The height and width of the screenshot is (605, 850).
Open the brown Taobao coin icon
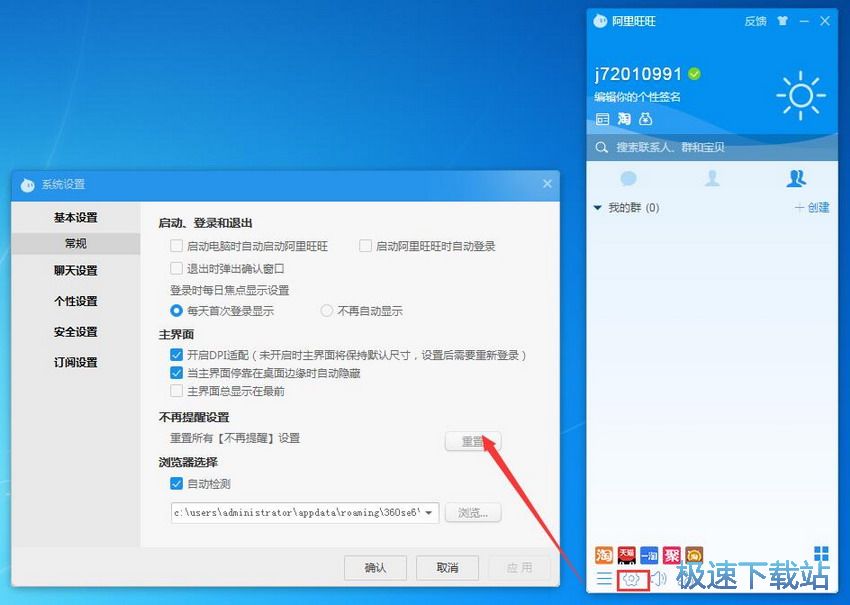[x=694, y=555]
